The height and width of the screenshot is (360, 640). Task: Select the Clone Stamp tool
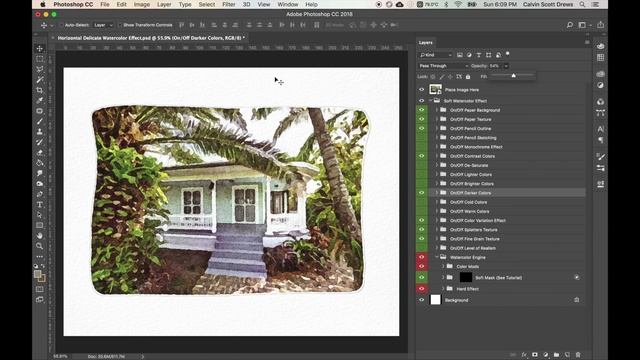pos(40,132)
